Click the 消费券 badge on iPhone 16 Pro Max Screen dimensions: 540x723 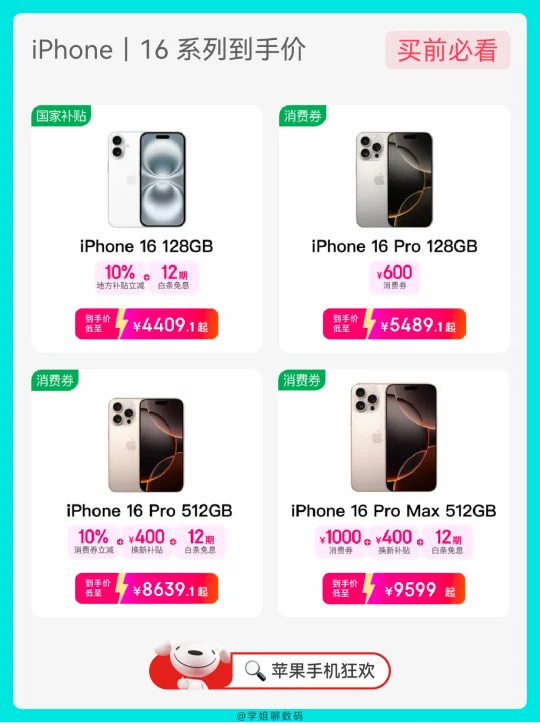point(302,380)
